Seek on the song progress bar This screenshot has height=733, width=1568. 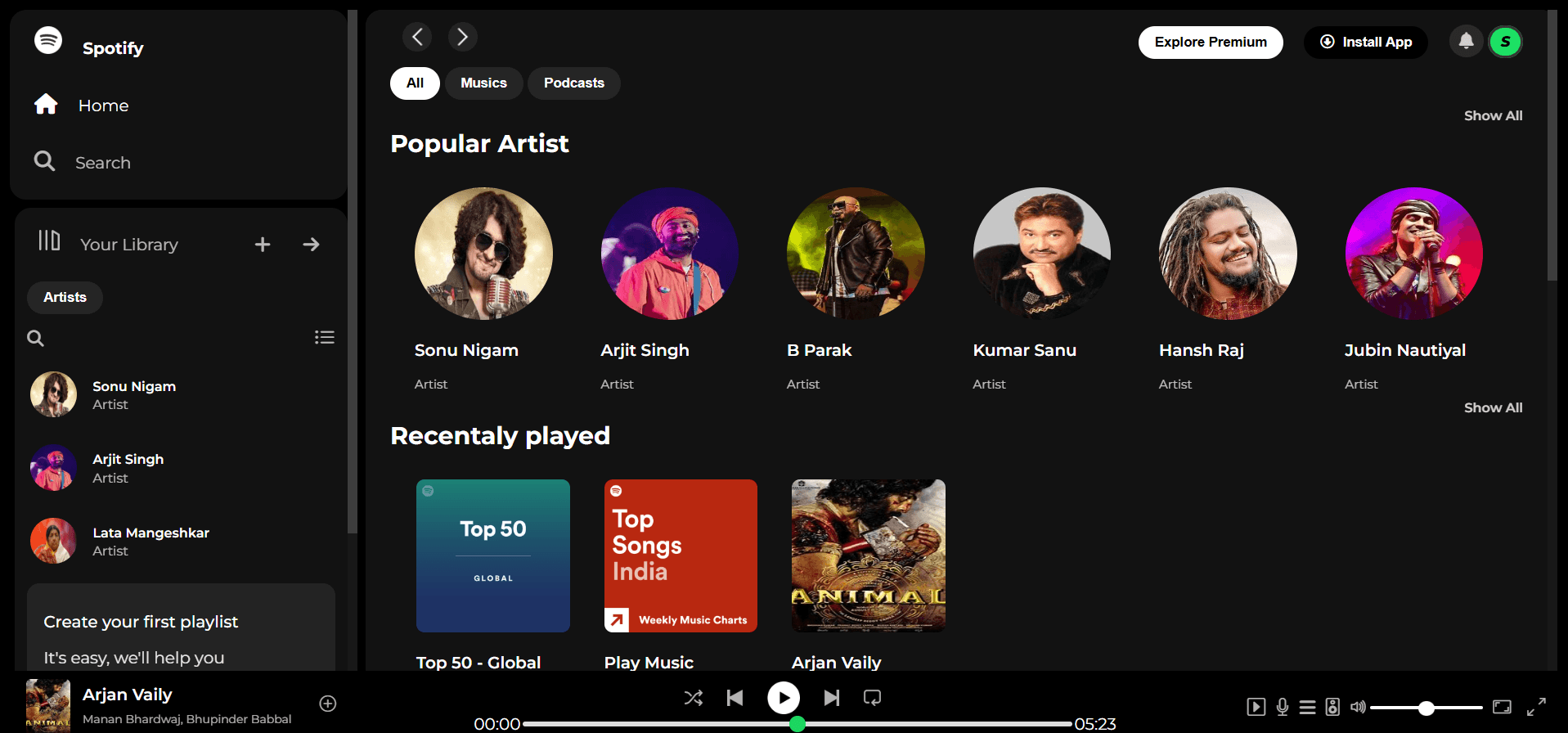[x=797, y=724]
